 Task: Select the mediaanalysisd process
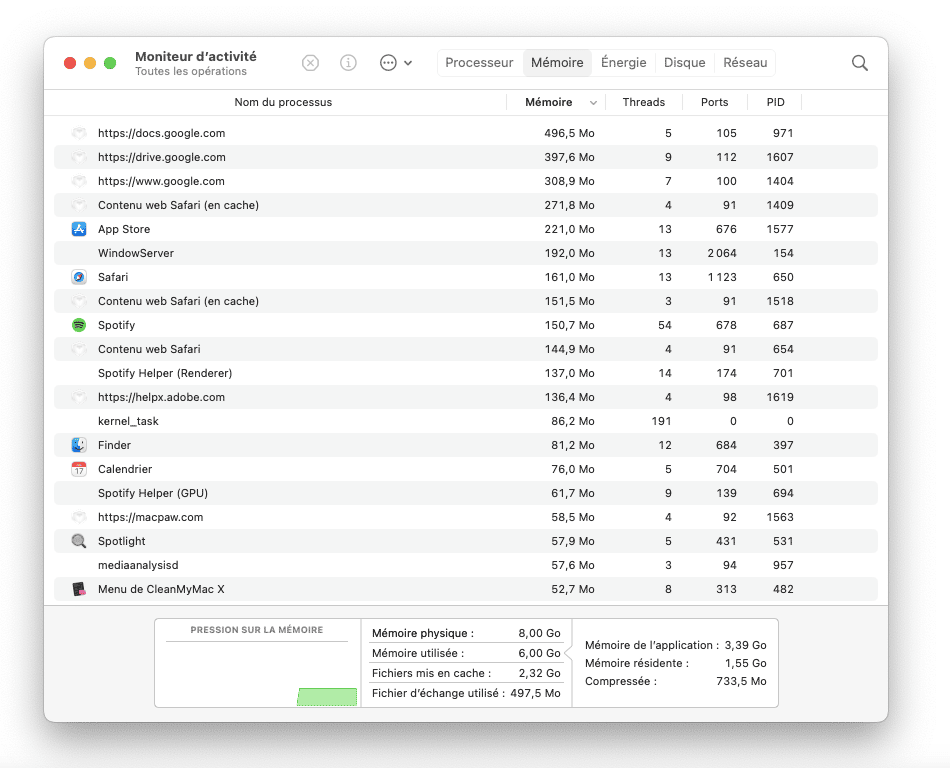pos(465,565)
